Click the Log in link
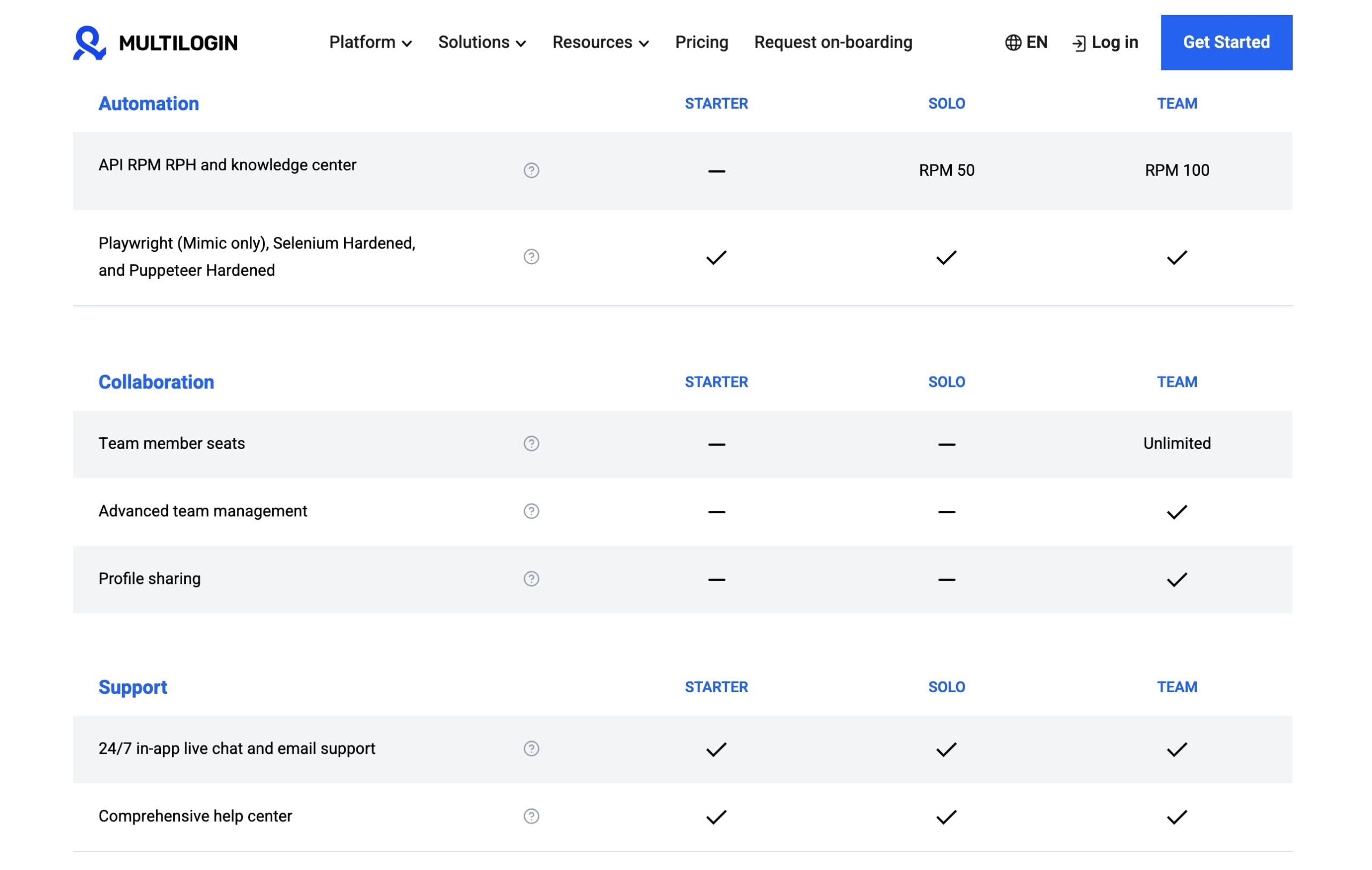This screenshot has height=870, width=1372. pyautogui.click(x=1105, y=43)
